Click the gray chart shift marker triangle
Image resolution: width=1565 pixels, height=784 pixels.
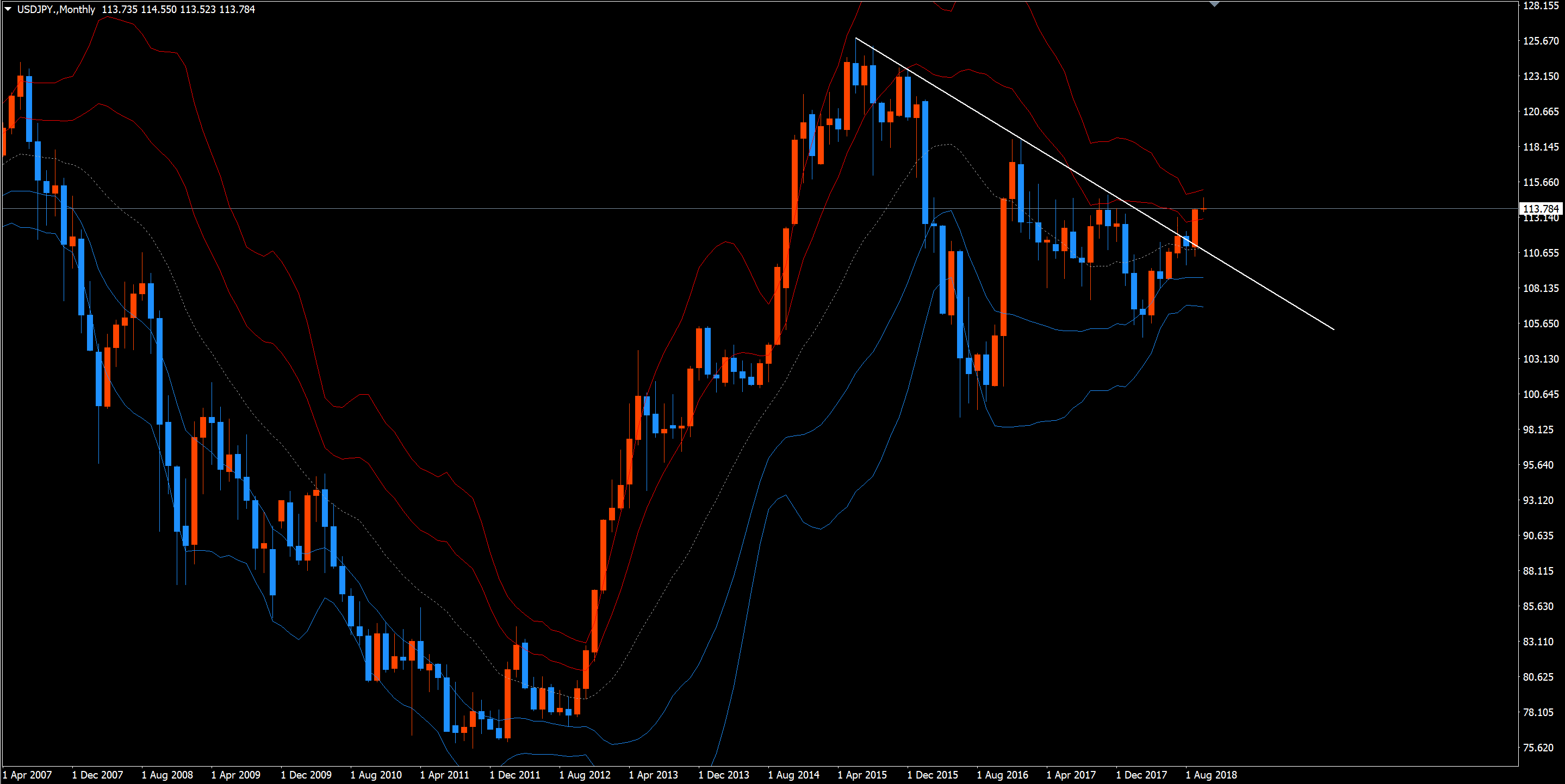(x=1214, y=4)
